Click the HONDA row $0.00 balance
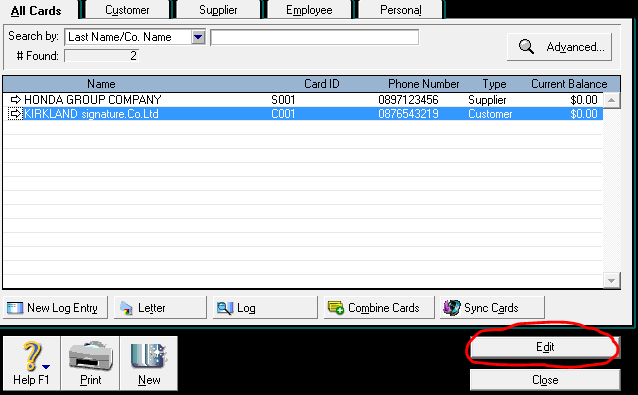Screen dimensions: 638x395 click(584, 100)
